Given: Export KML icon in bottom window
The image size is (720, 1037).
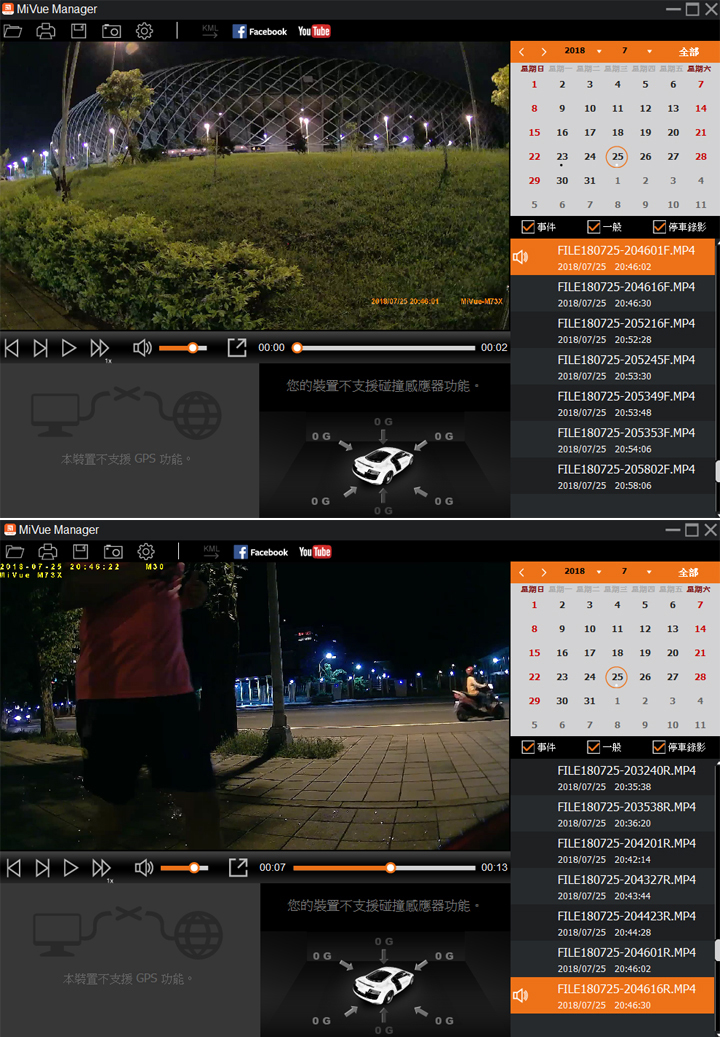Looking at the screenshot, I should point(212,552).
